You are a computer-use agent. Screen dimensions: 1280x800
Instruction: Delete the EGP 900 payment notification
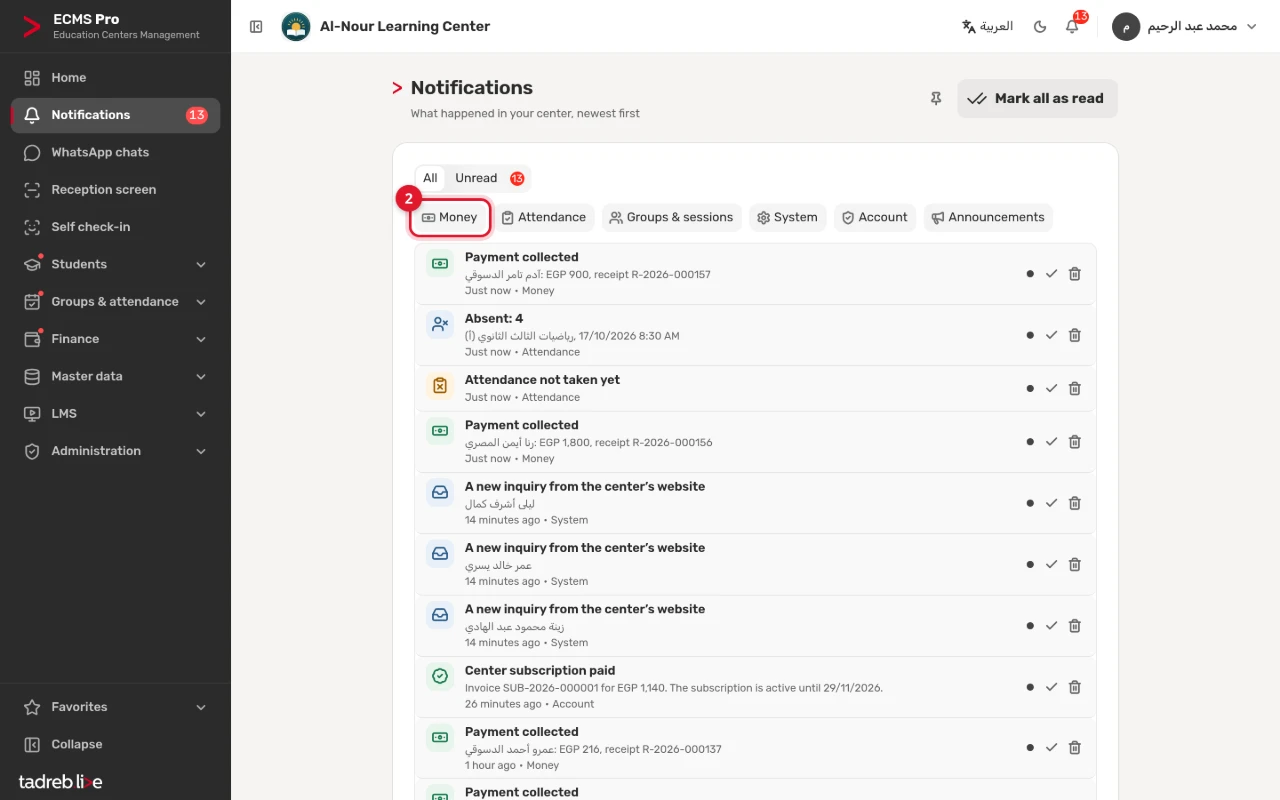tap(1075, 274)
